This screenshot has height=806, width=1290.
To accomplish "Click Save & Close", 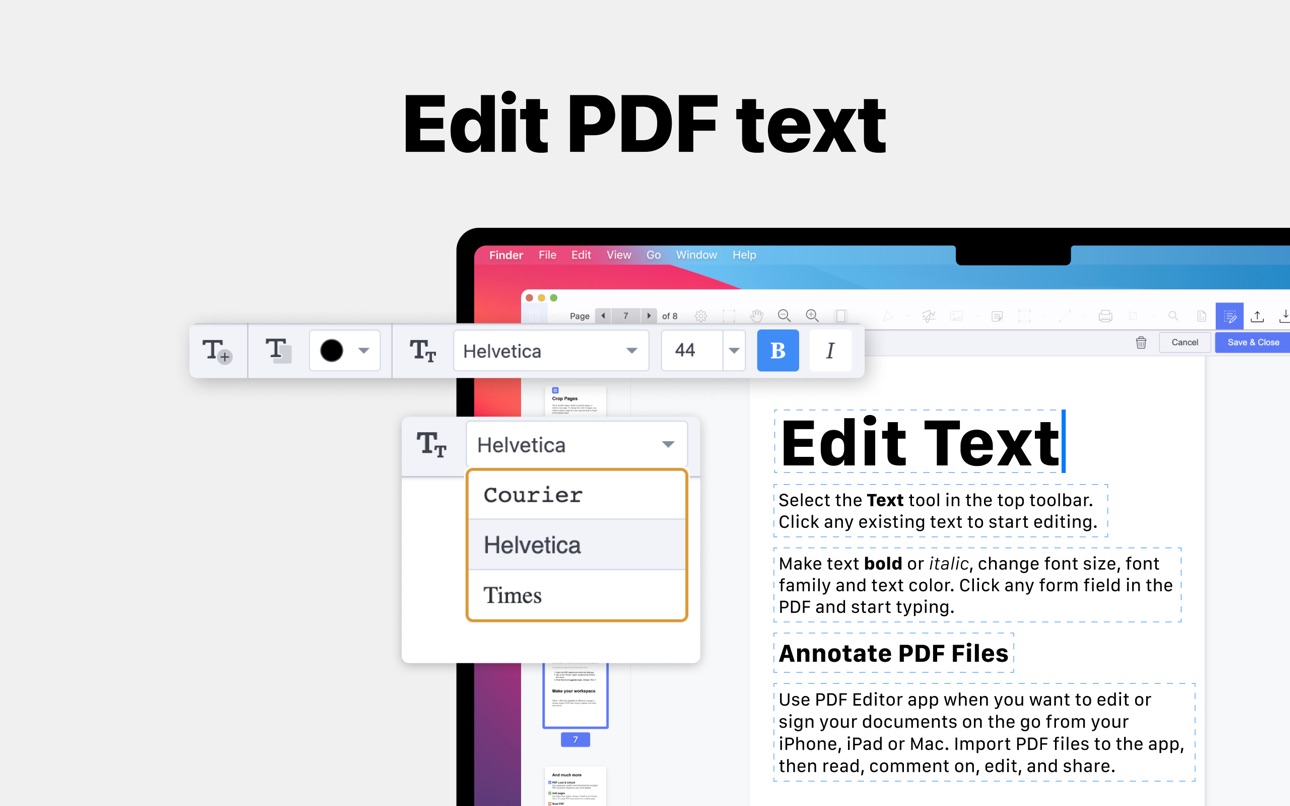I will pos(1253,342).
